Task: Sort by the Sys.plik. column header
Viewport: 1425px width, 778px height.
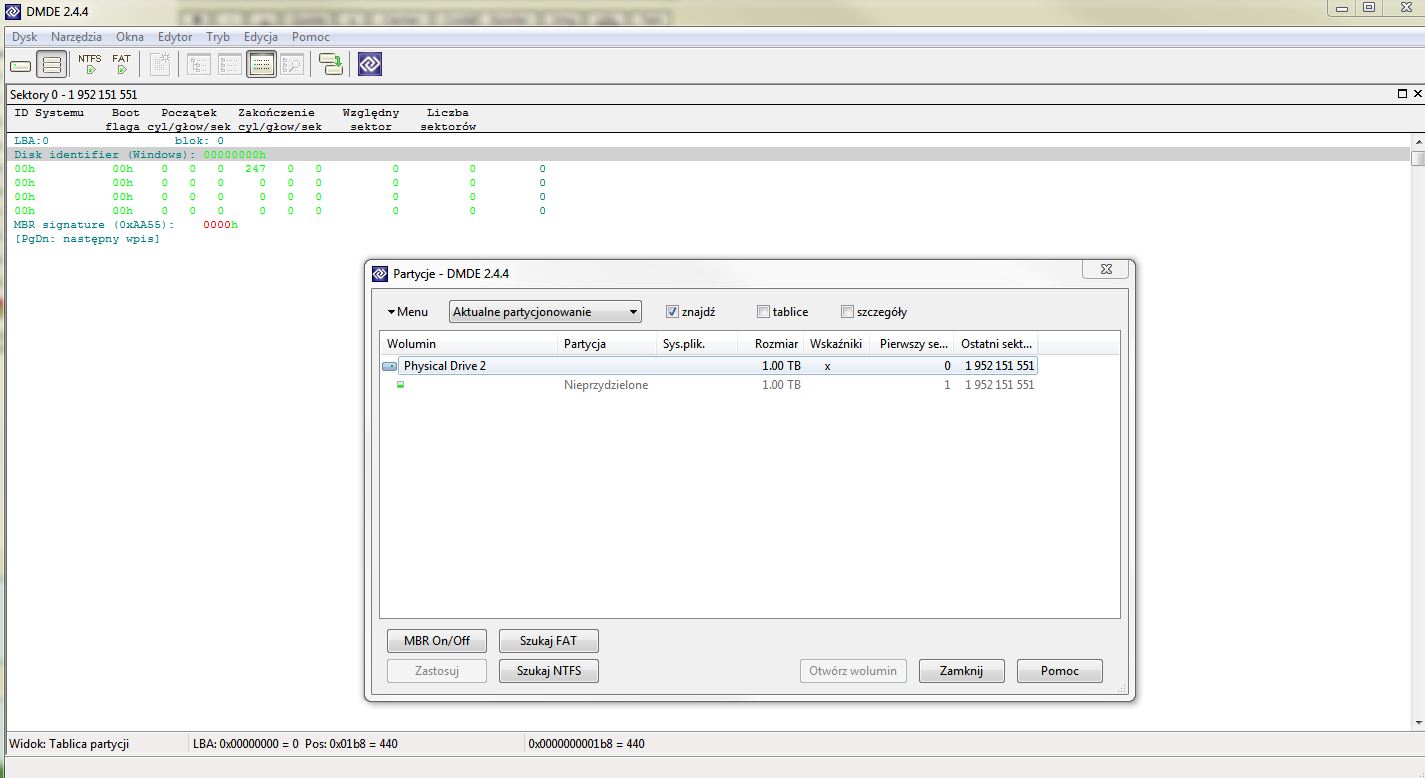Action: click(698, 344)
